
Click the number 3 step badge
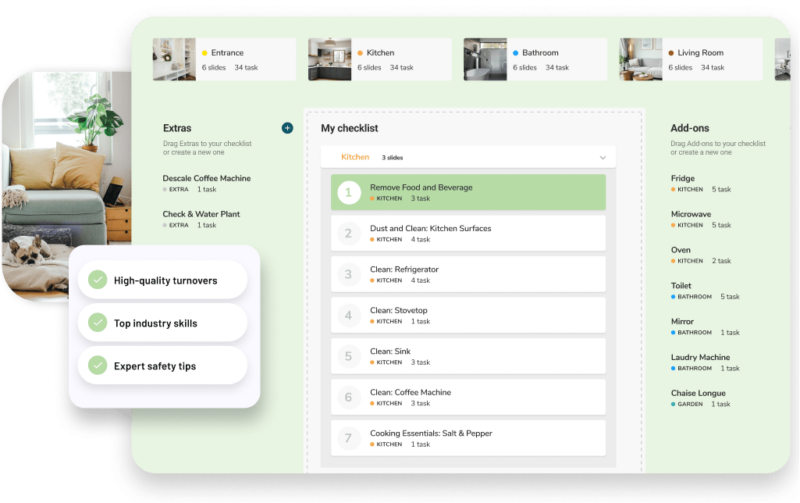pos(348,274)
